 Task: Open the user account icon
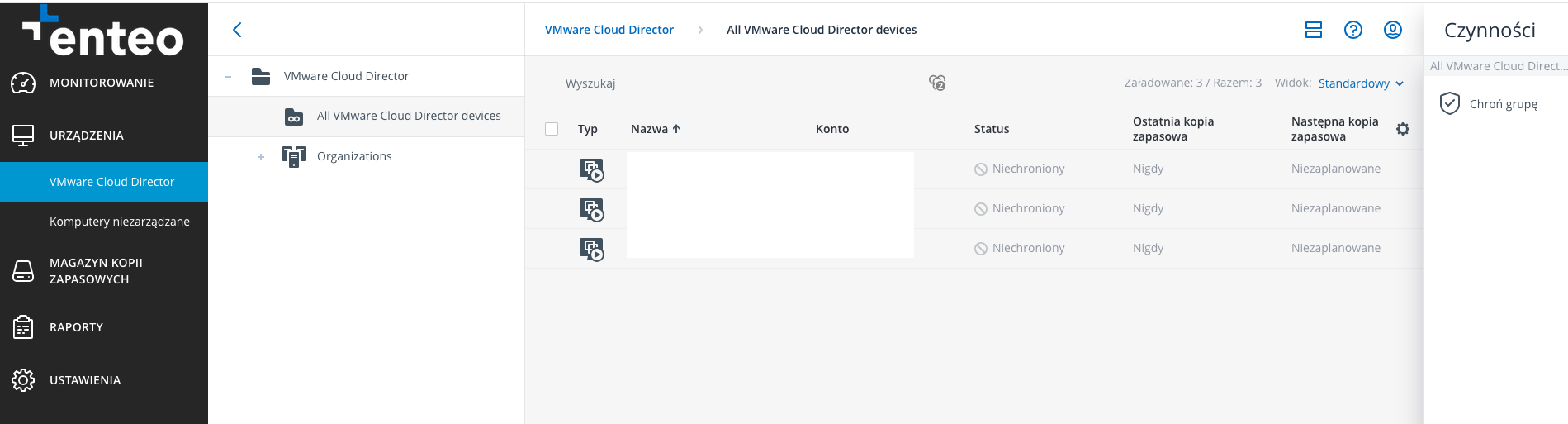tap(1393, 30)
